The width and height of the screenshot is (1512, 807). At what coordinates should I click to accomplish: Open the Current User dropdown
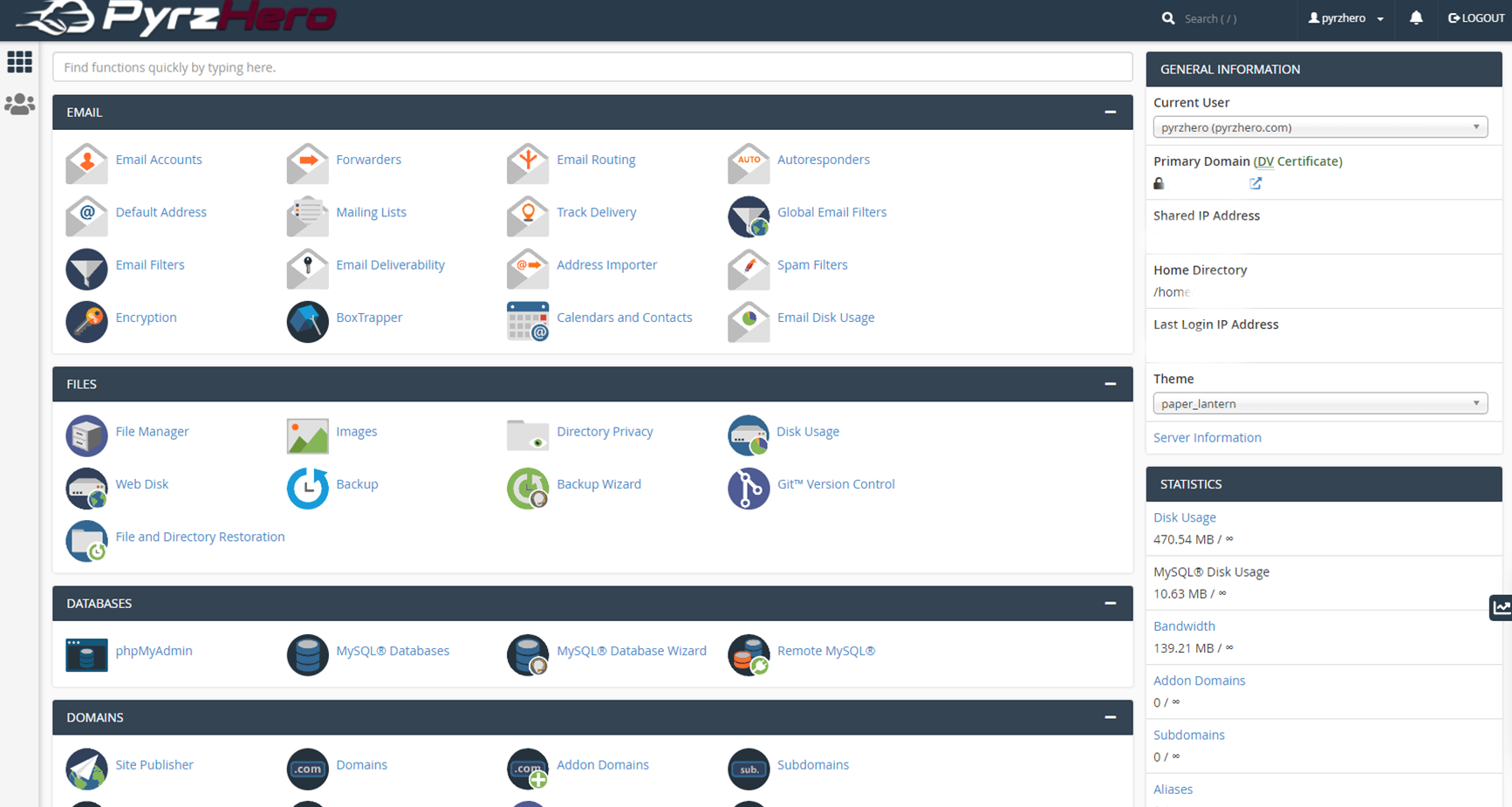pyautogui.click(x=1320, y=127)
